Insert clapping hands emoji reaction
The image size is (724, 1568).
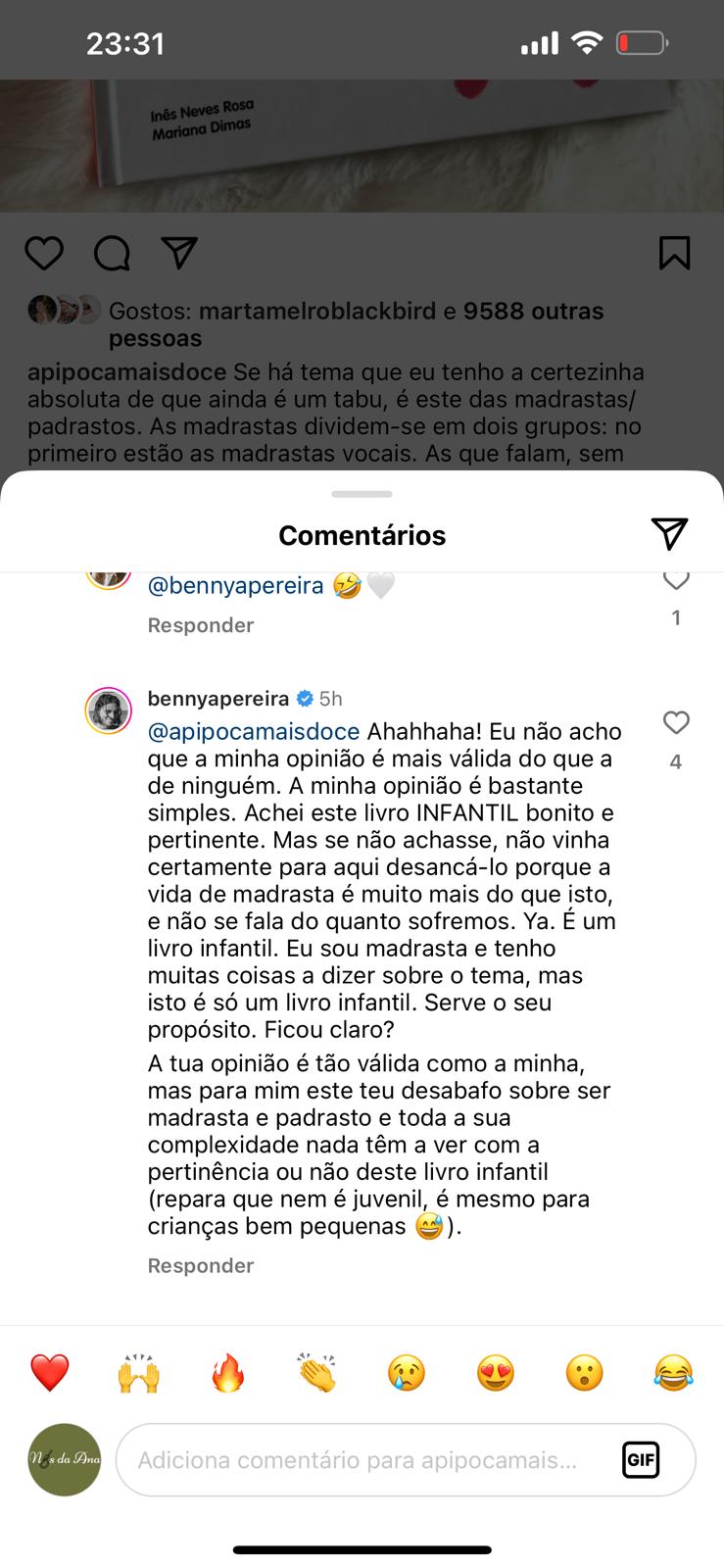click(316, 1373)
